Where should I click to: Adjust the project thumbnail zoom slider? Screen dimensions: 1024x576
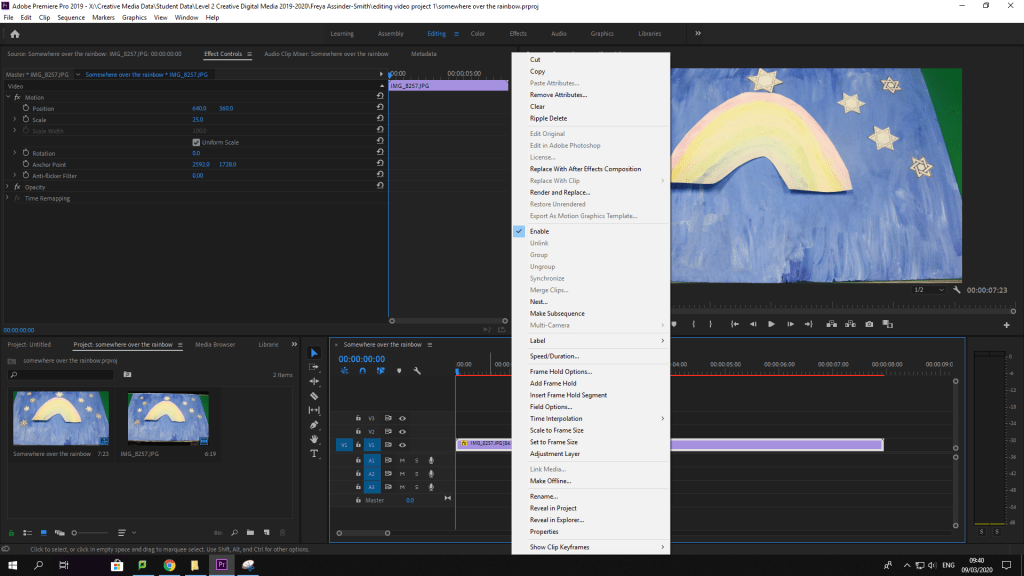click(x=76, y=532)
